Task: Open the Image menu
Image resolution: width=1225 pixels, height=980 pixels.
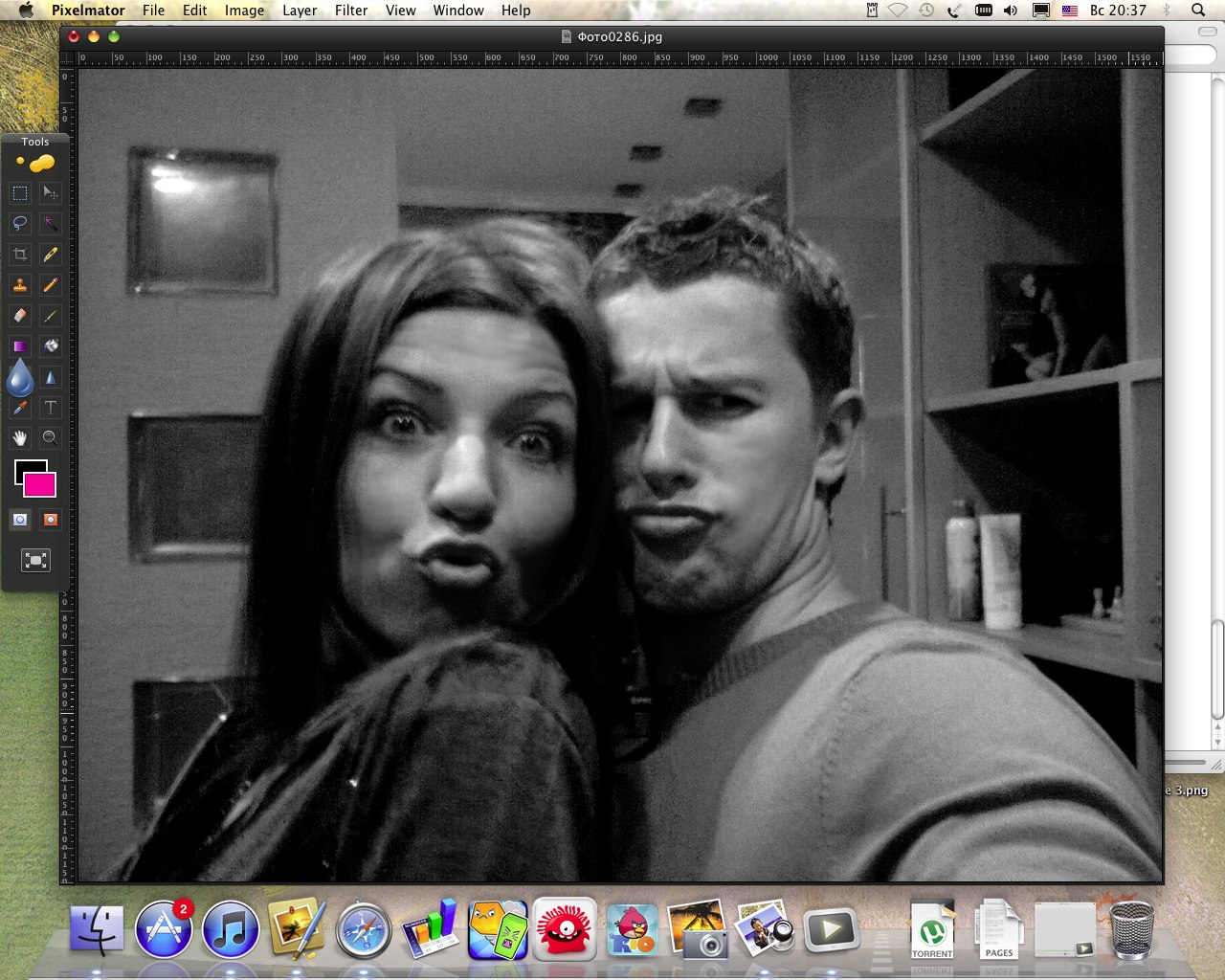Action: (244, 11)
